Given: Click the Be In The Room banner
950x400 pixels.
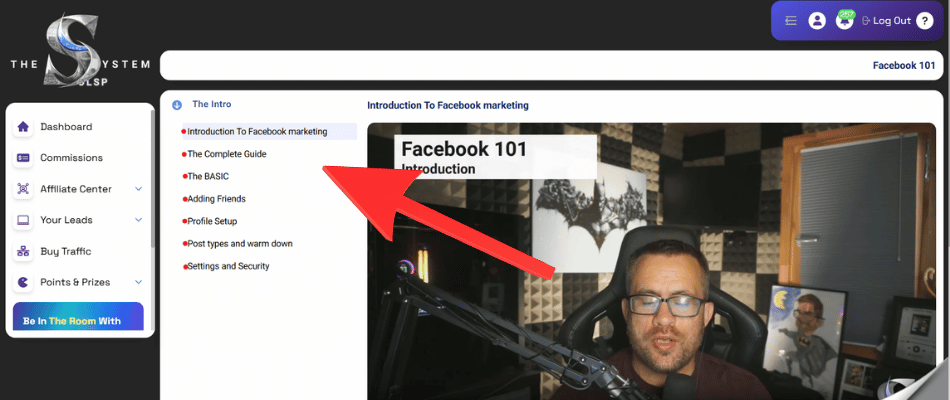Looking at the screenshot, I should pyautogui.click(x=78, y=318).
